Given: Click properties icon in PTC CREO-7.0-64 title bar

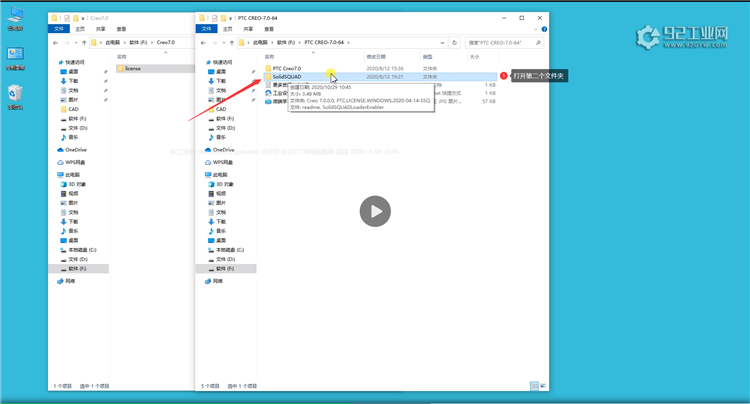Looking at the screenshot, I should 214,18.
